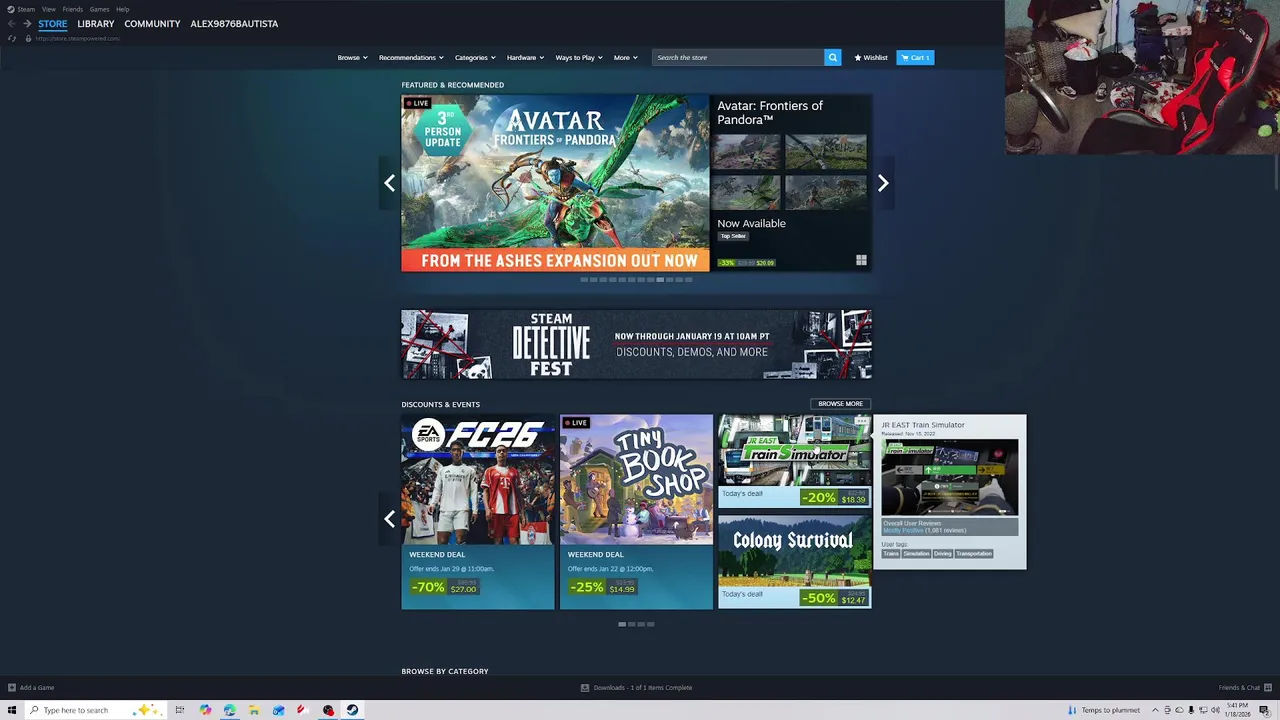Open Downloads manager icon at bottom
Viewport: 1280px width, 720px height.
pyautogui.click(x=585, y=687)
